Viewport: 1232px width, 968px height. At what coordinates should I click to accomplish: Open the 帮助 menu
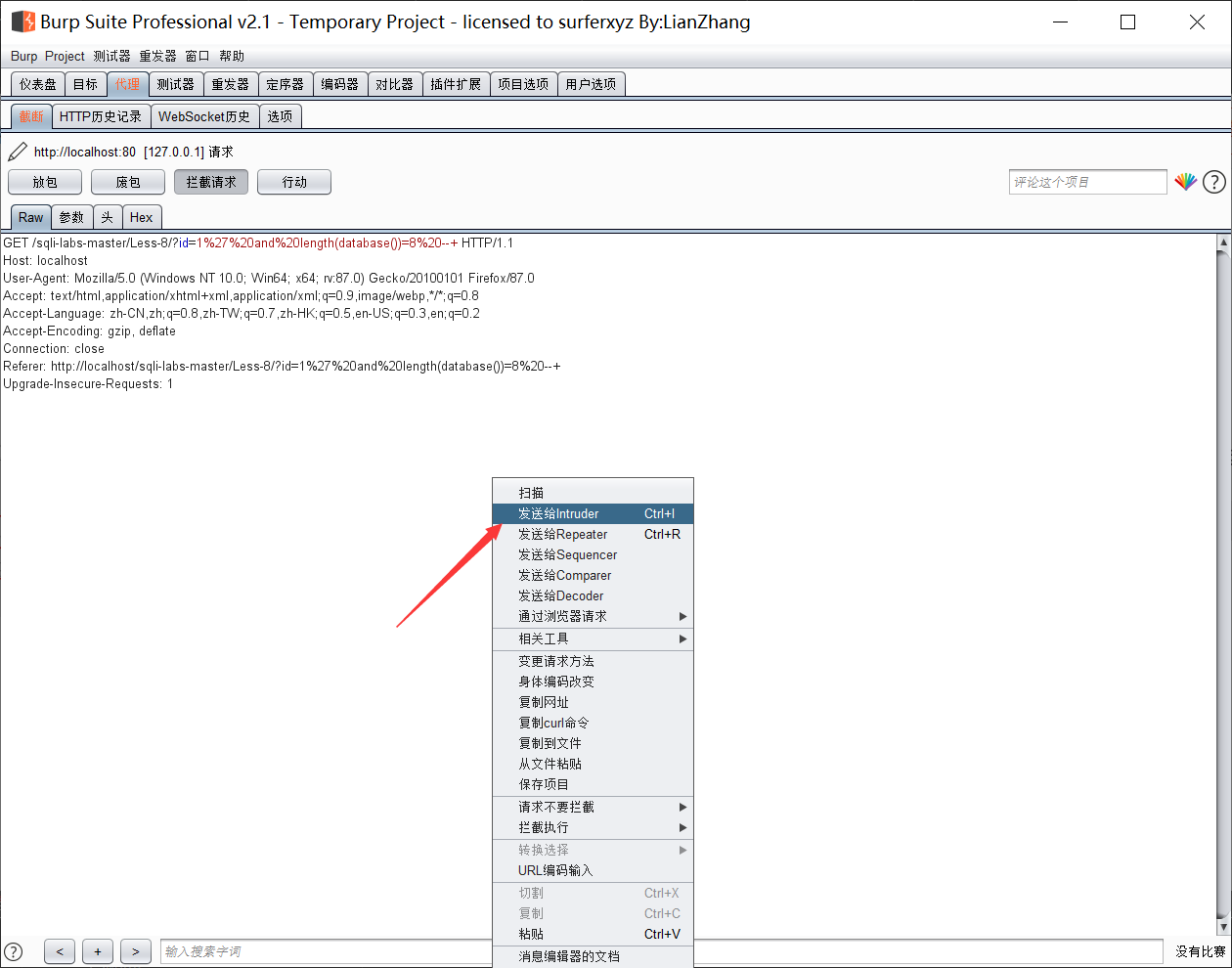tap(232, 56)
